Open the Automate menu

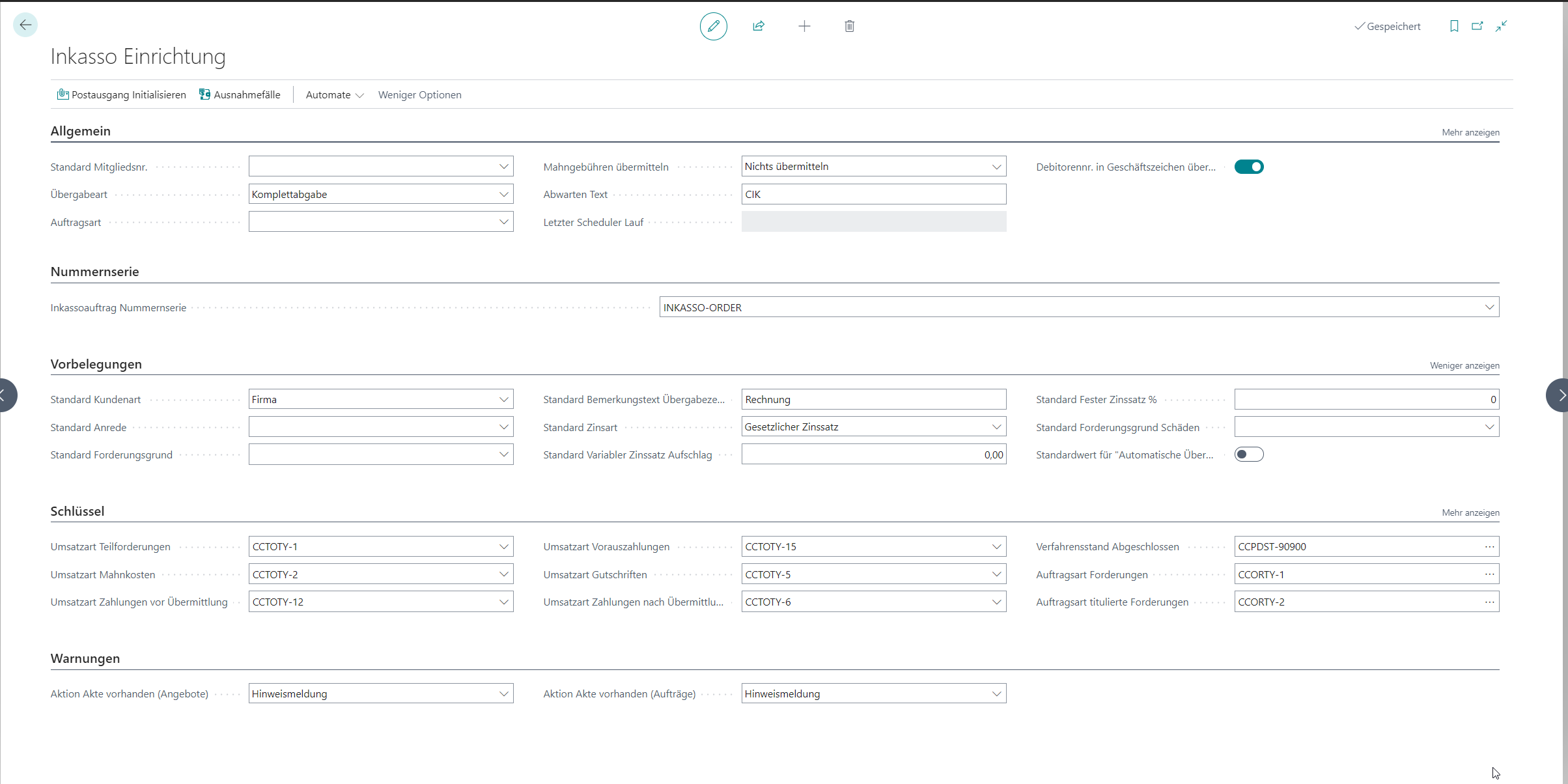pos(334,95)
